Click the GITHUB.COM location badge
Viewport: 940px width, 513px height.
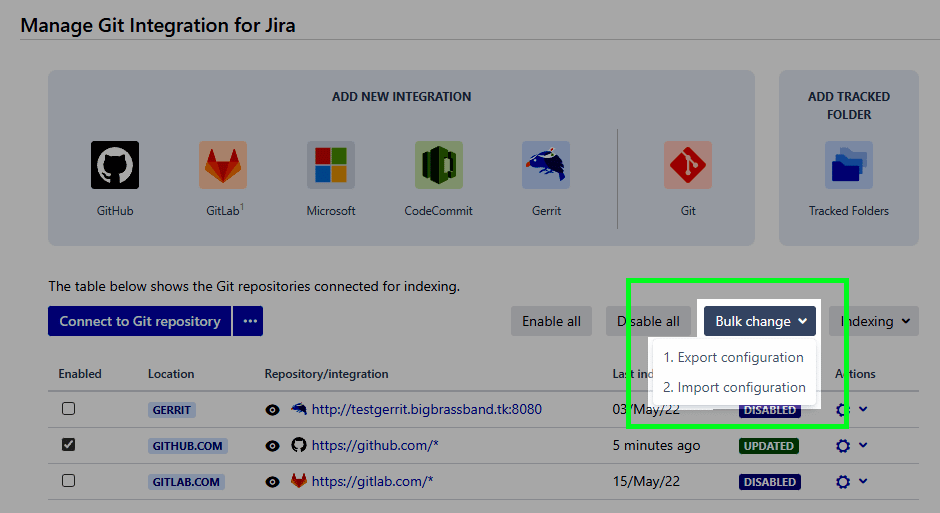pos(188,446)
